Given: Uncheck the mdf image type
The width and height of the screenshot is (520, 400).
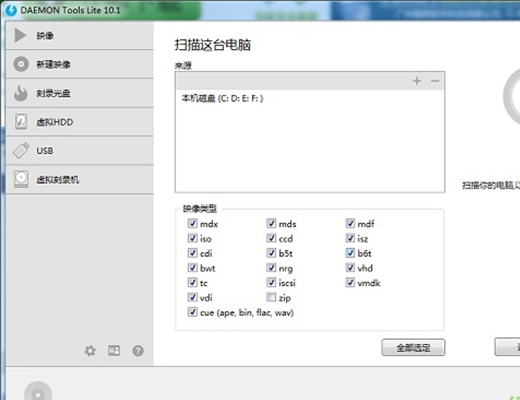Looking at the screenshot, I should pos(350,223).
